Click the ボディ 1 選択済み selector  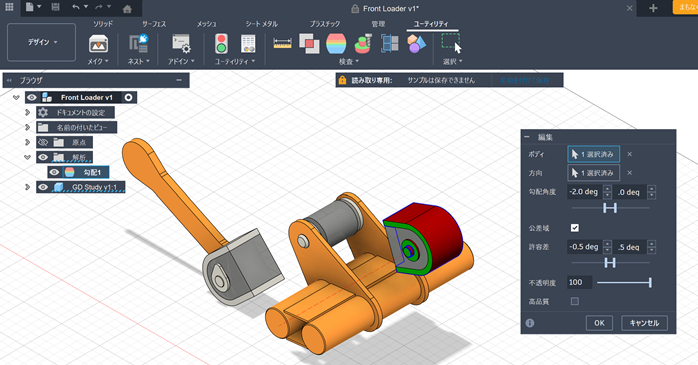point(593,154)
